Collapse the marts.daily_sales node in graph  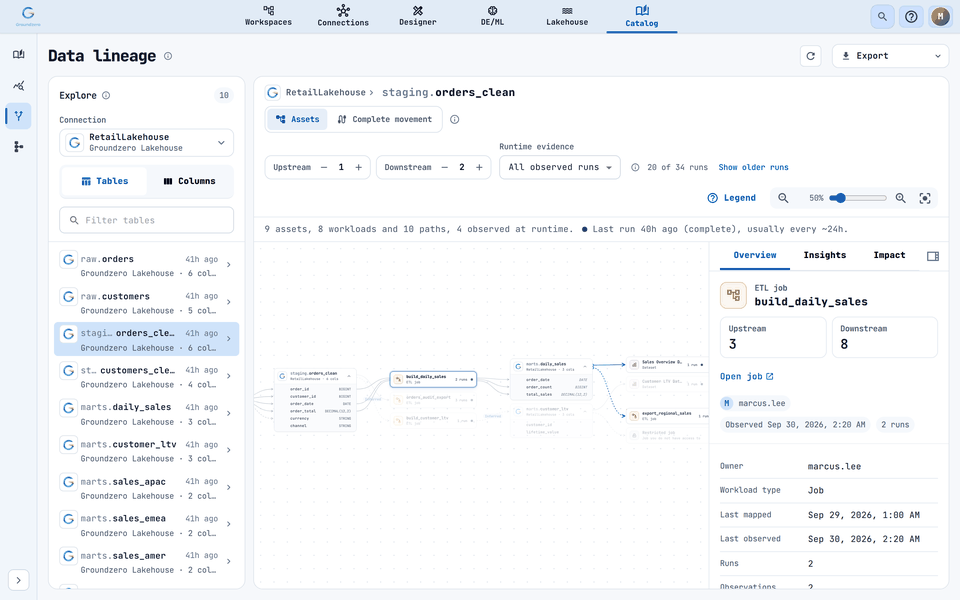[x=585, y=366]
